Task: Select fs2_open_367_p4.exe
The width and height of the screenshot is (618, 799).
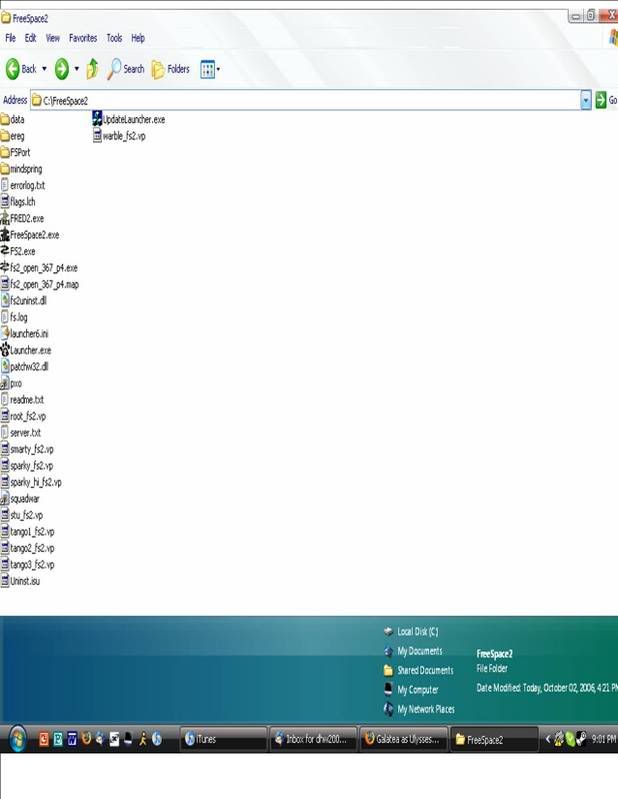Action: point(39,268)
